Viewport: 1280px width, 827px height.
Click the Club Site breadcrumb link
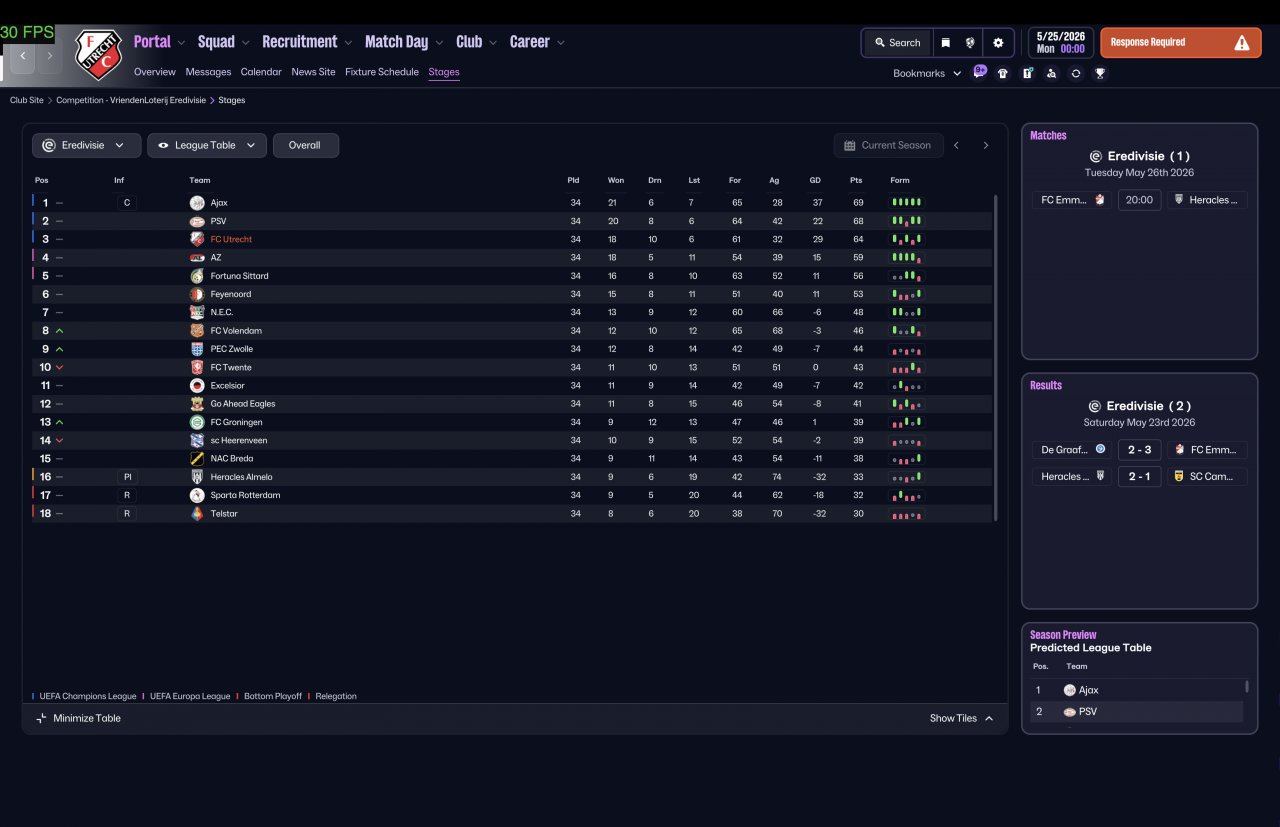27,100
